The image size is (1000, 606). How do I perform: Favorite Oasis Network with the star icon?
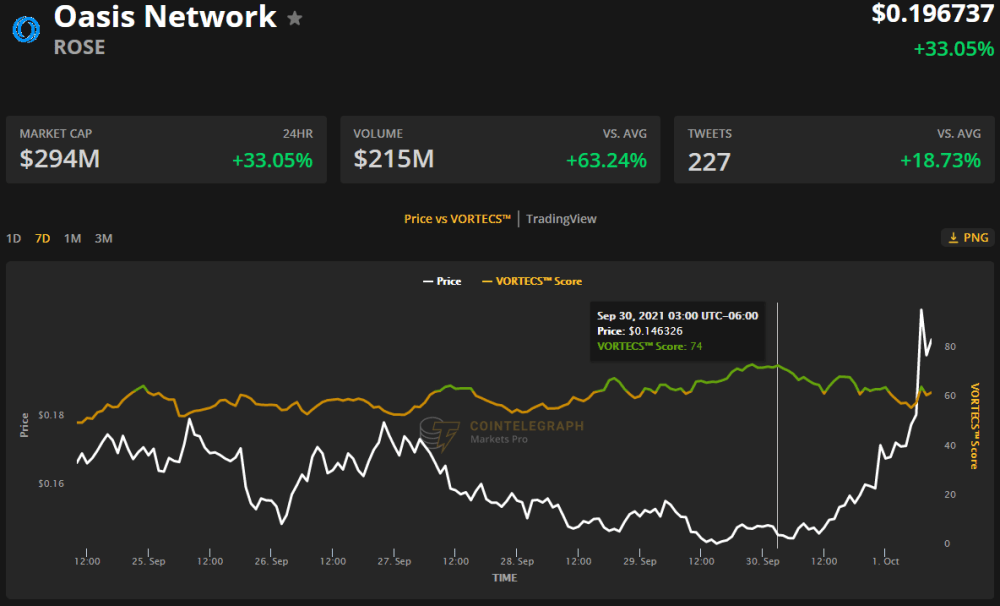pyautogui.click(x=295, y=19)
